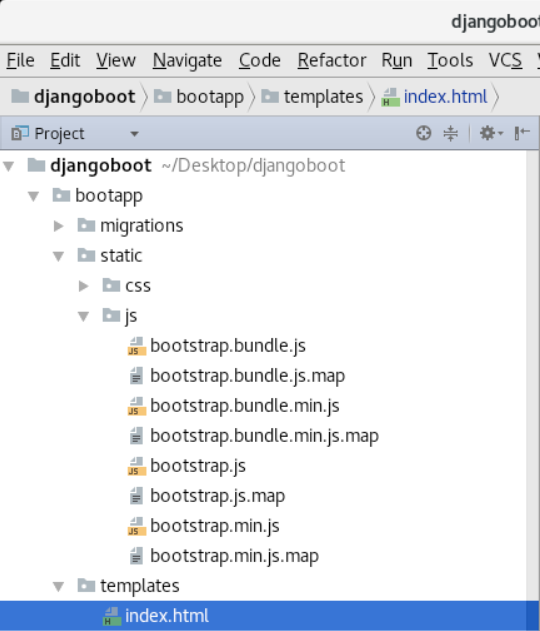Screen dimensions: 540x631
Task: Click the JS icon of bootstrap.min.js
Action: (136, 526)
